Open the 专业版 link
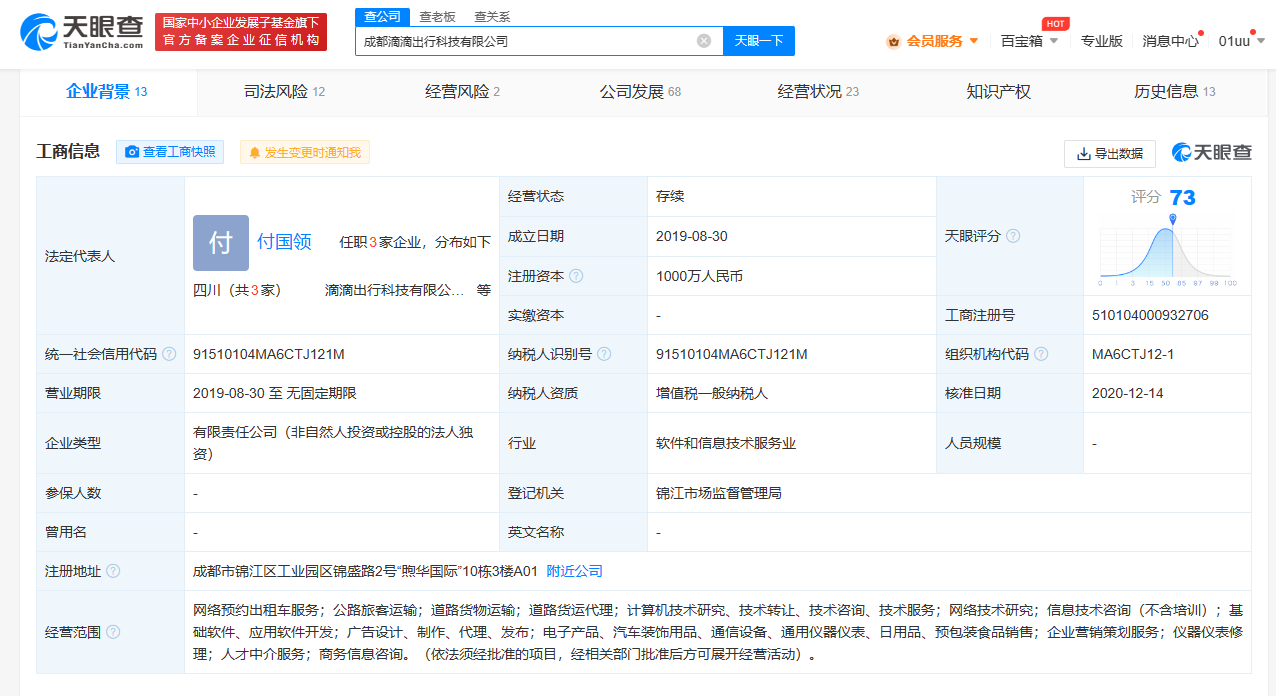The image size is (1276, 696). tap(1101, 41)
